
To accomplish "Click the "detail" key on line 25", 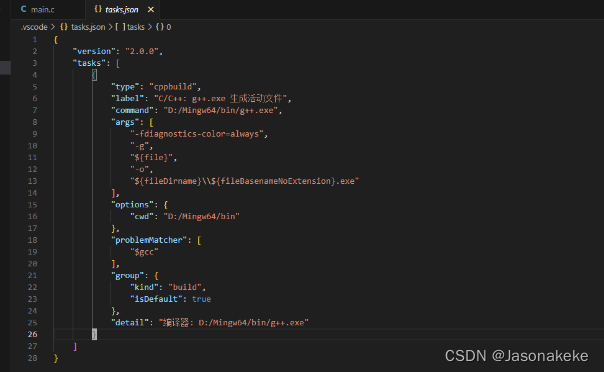I will click(130, 323).
